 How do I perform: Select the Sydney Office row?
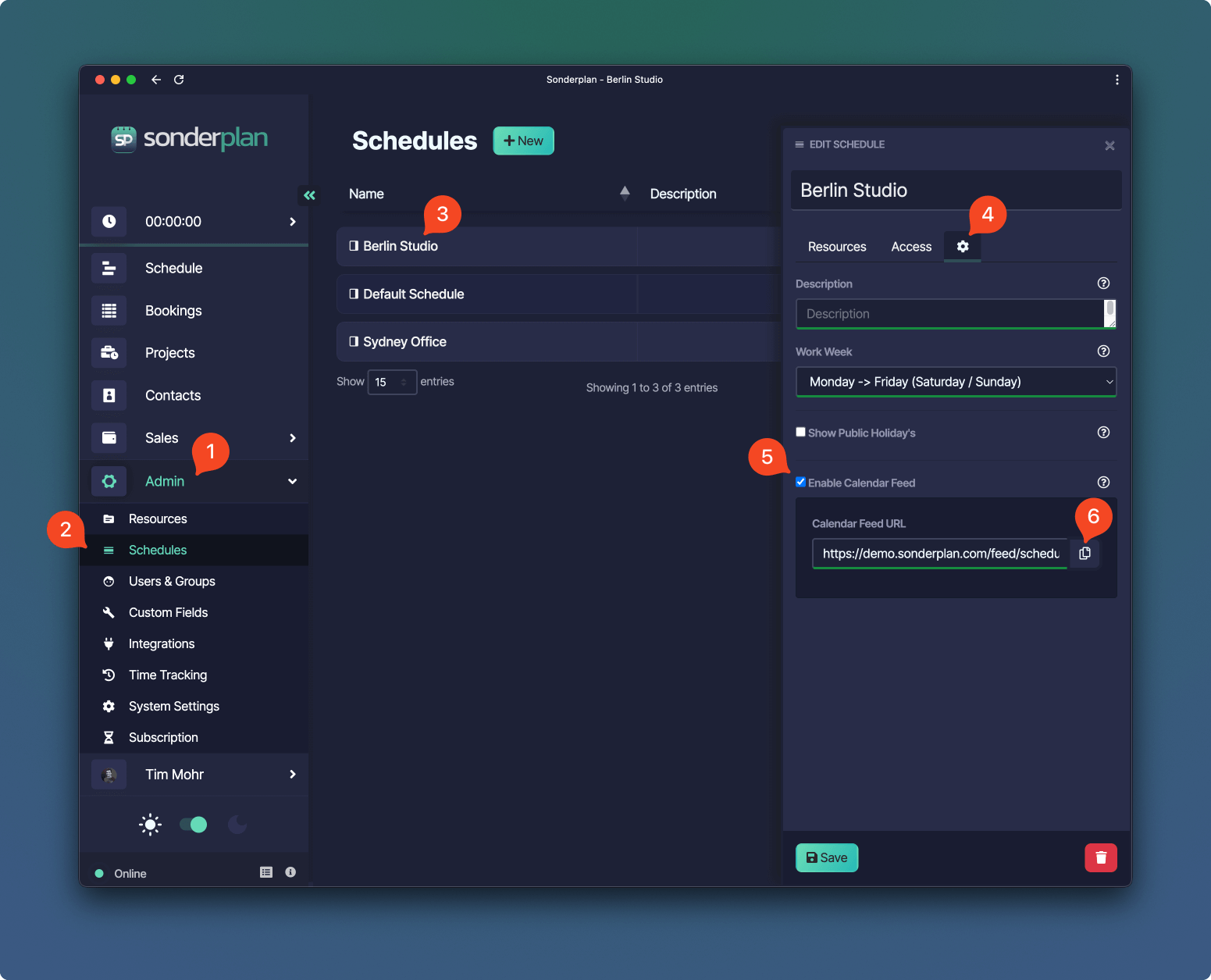(559, 342)
